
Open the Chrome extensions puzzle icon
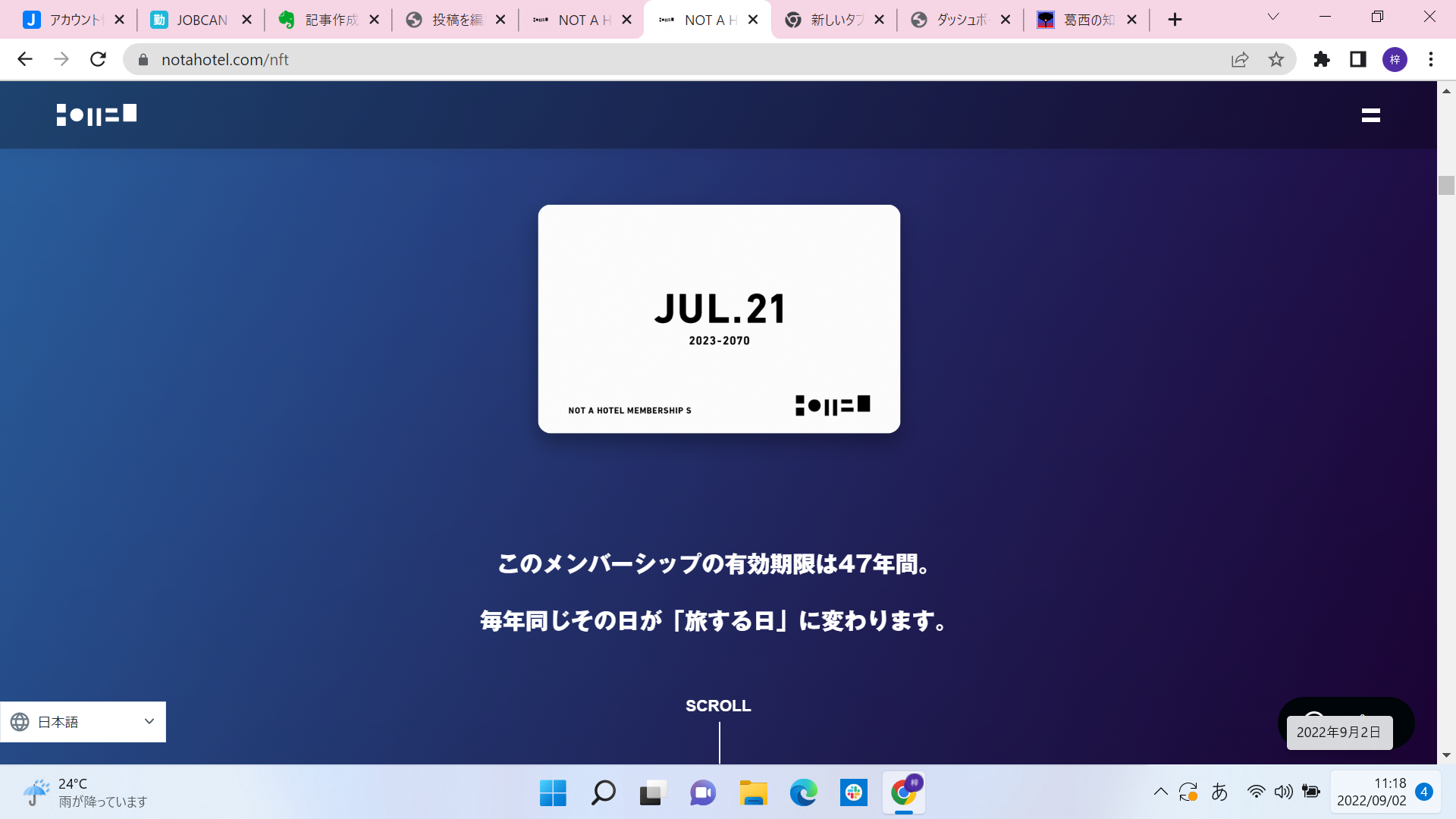[x=1322, y=59]
